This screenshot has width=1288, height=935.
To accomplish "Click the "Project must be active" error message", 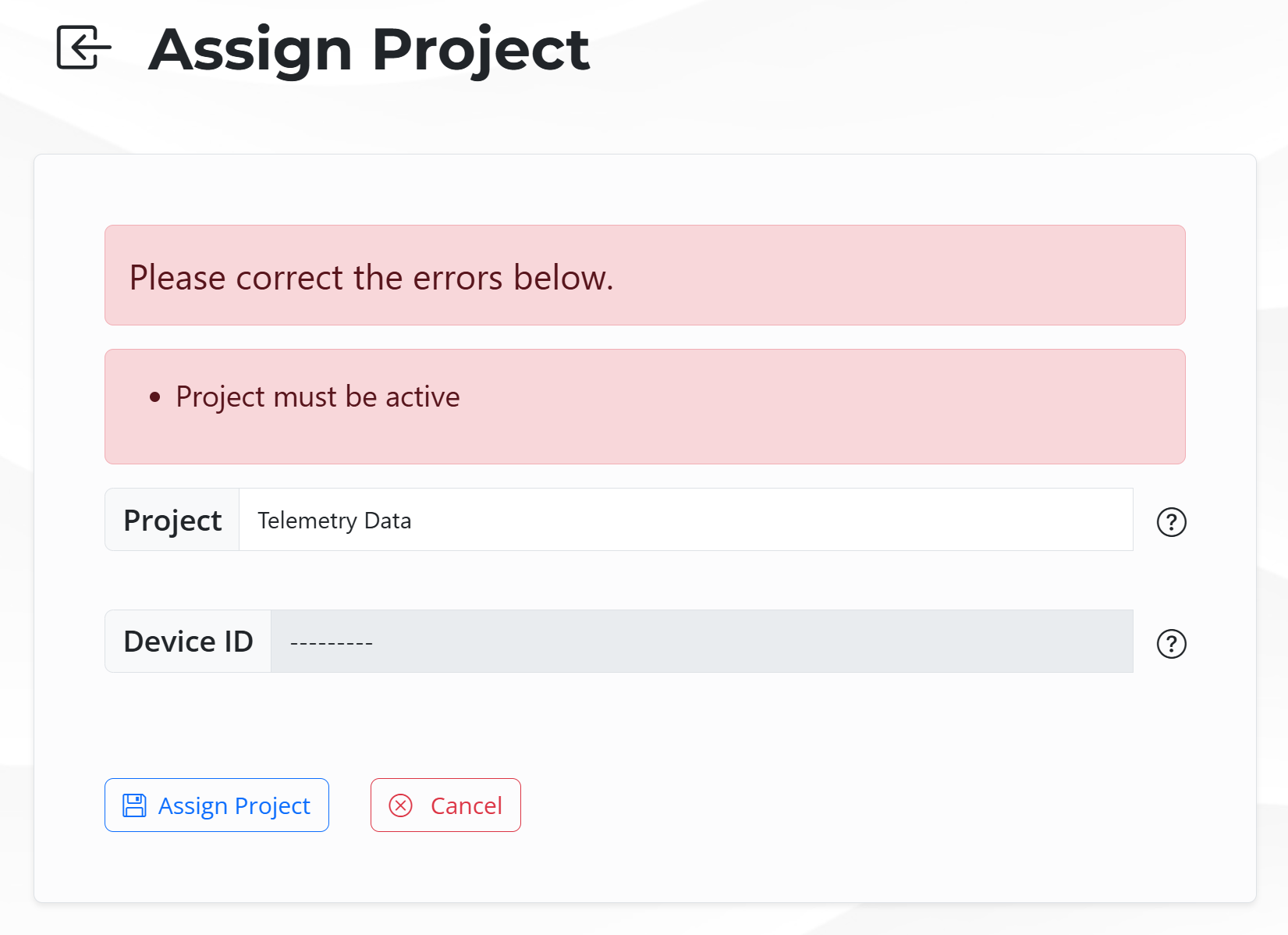I will [x=318, y=397].
